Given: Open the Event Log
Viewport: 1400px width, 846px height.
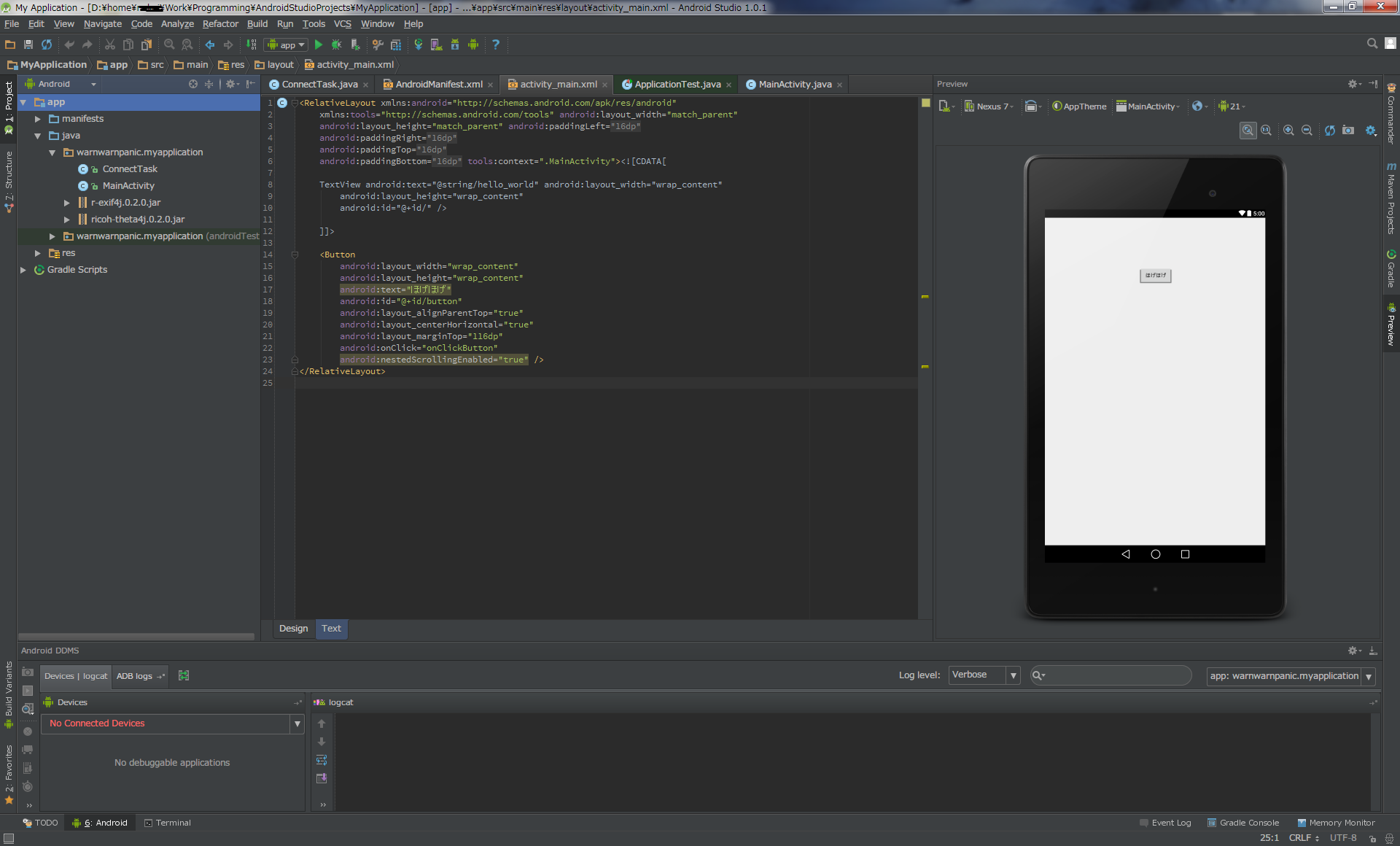Looking at the screenshot, I should pyautogui.click(x=1165, y=823).
